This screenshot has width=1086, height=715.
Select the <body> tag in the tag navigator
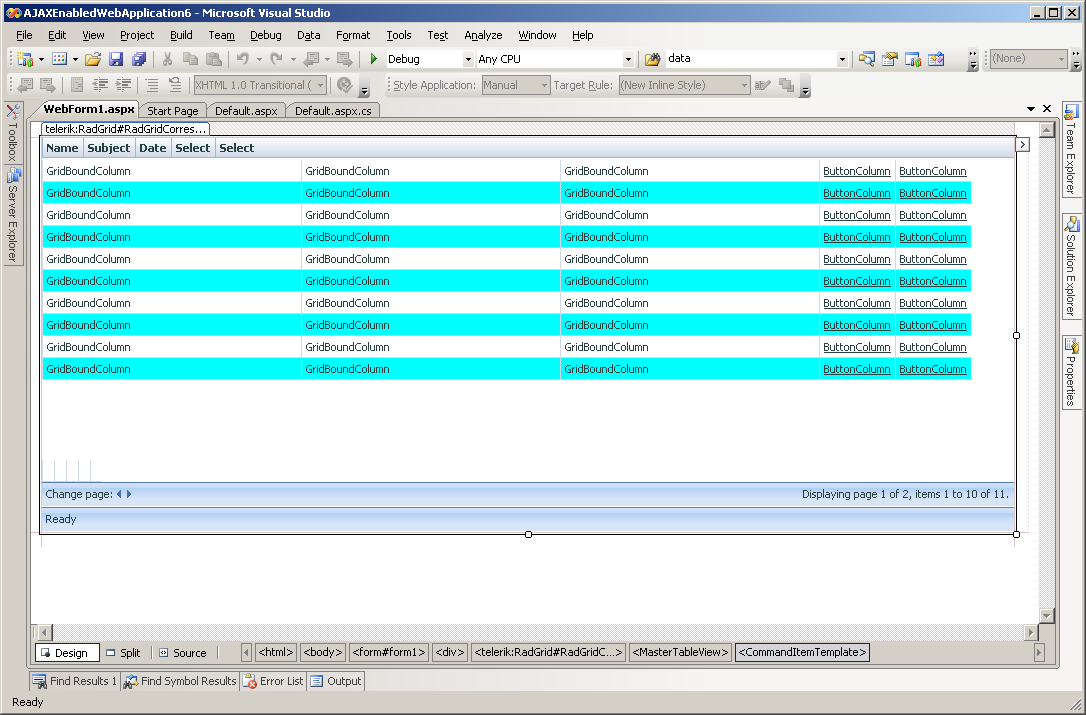[x=323, y=653]
